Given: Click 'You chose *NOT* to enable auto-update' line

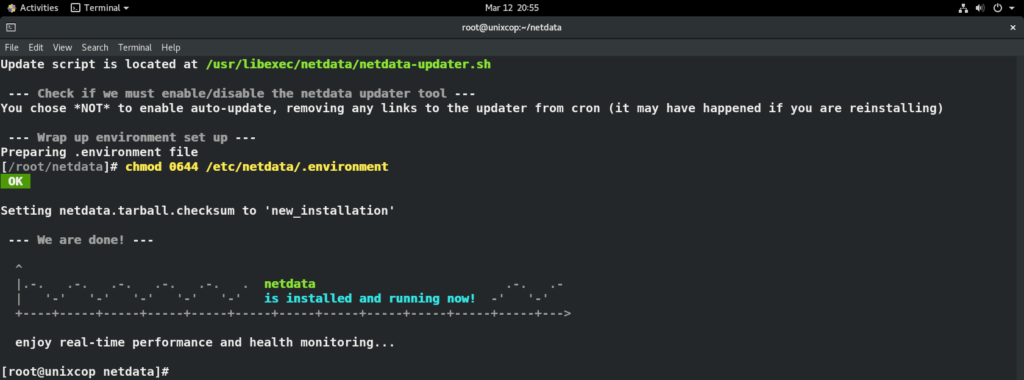Looking at the screenshot, I should (x=472, y=108).
